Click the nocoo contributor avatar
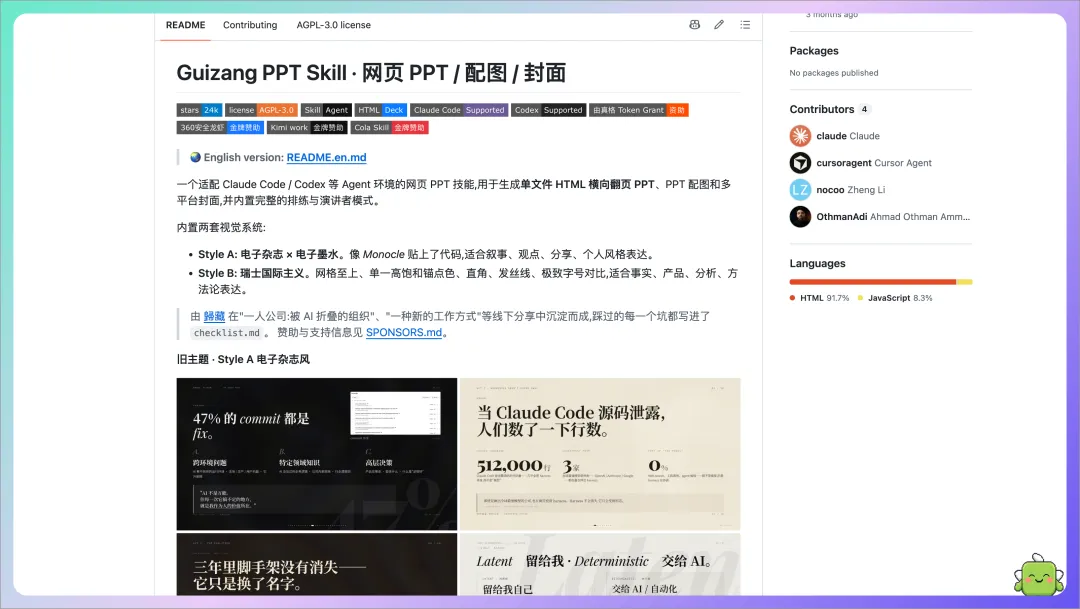1080x609 pixels. (800, 189)
